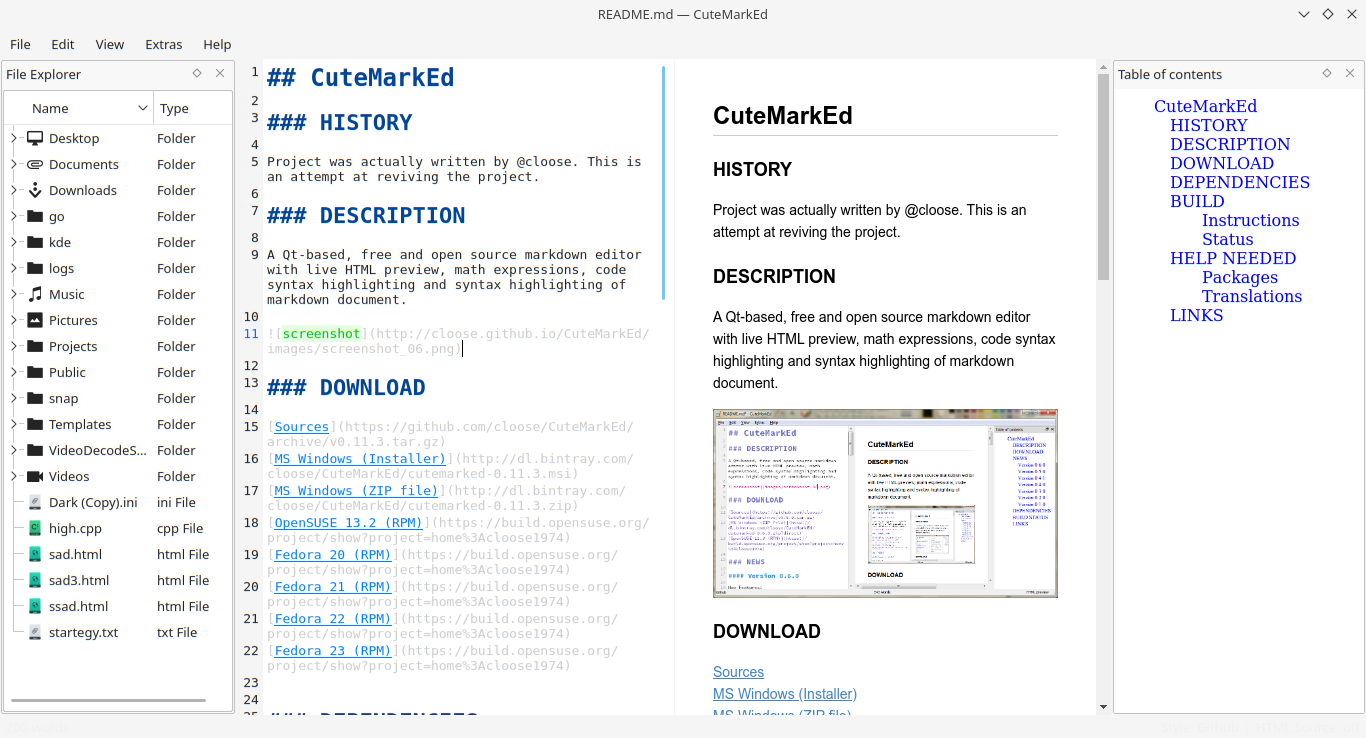1366x738 pixels.
Task: Click the Public folder icon
Action: [35, 372]
